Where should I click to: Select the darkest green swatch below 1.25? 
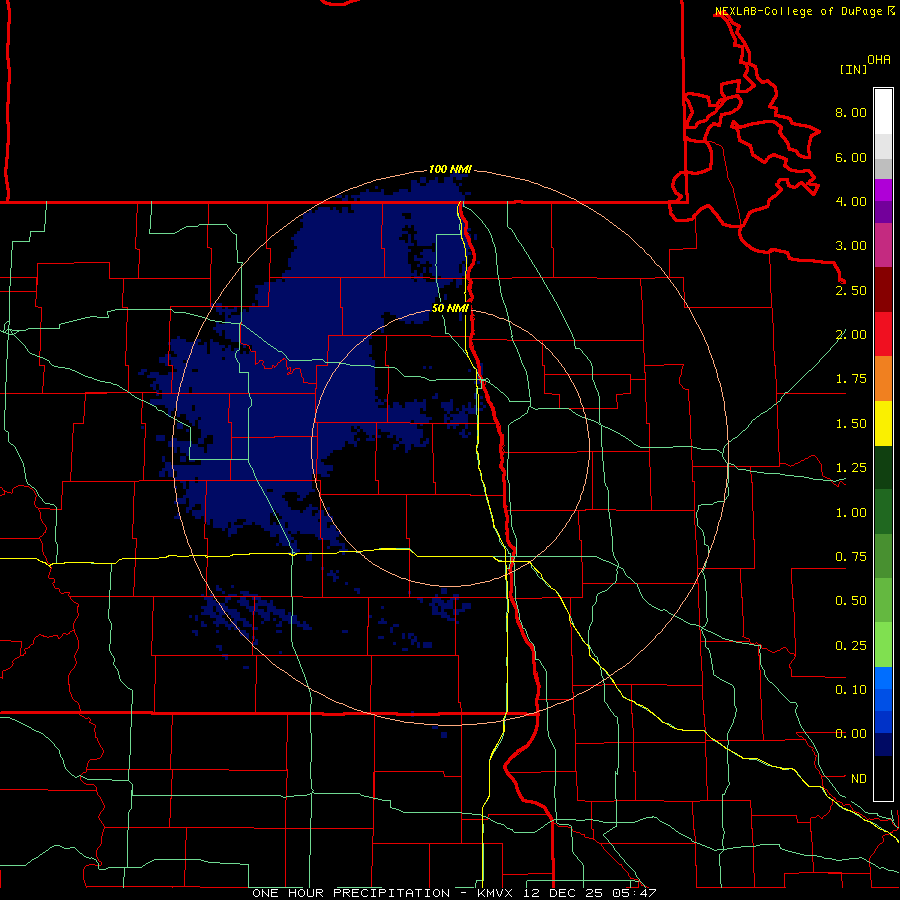pos(883,468)
